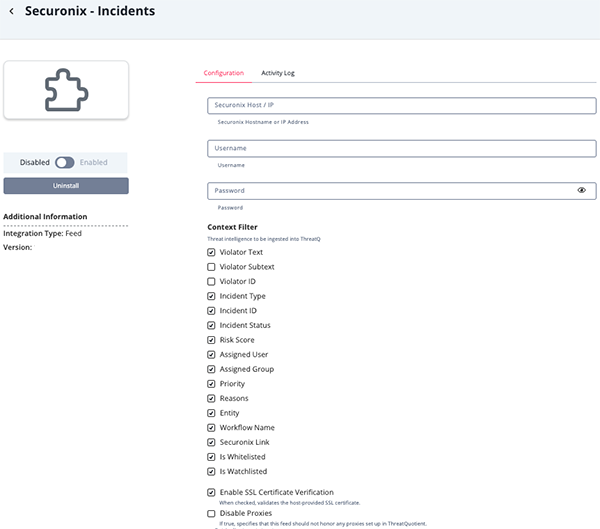Enable the Violator Subtext checkbox
This screenshot has width=600, height=529.
tap(211, 267)
